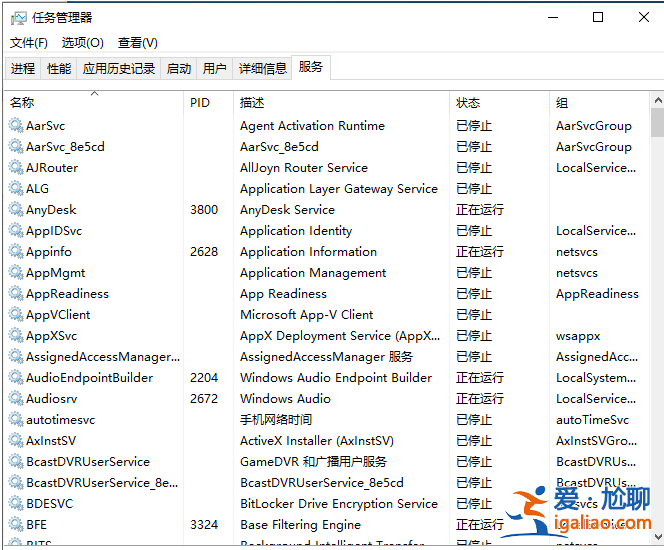Select the autoTimeSvc group cell
Screen dimensions: 664x550
click(592, 420)
